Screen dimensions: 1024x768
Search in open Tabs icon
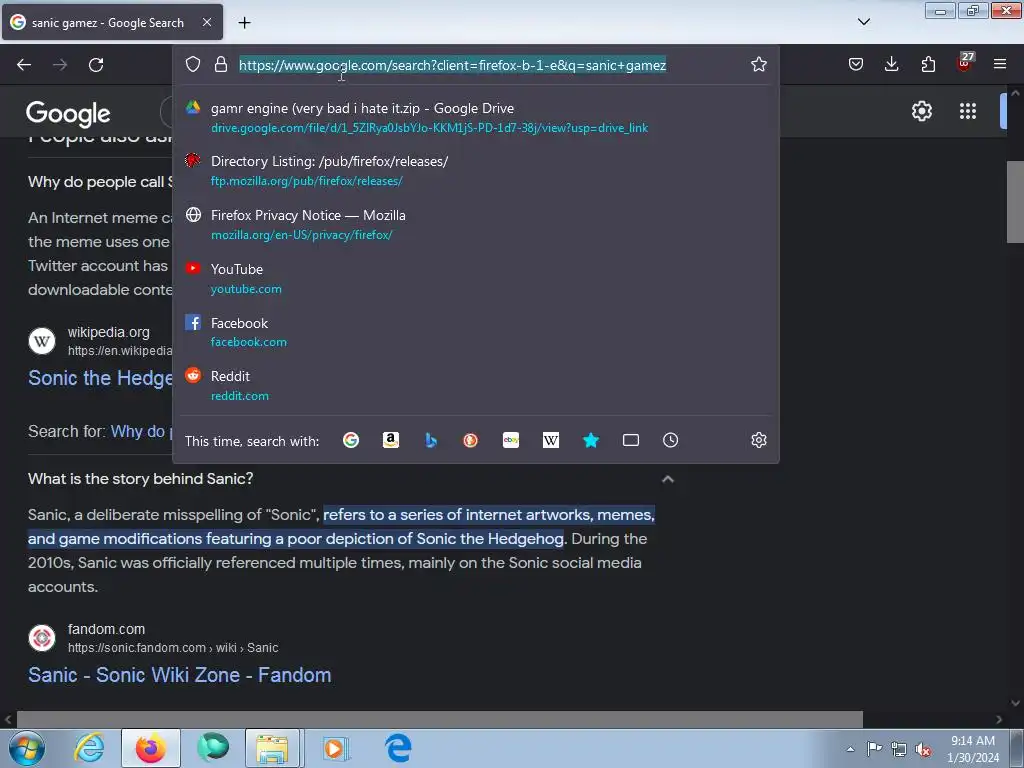[631, 440]
